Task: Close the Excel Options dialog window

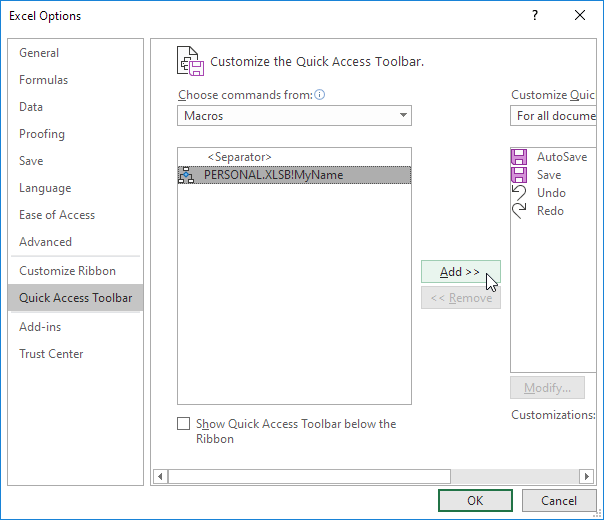Action: click(580, 15)
